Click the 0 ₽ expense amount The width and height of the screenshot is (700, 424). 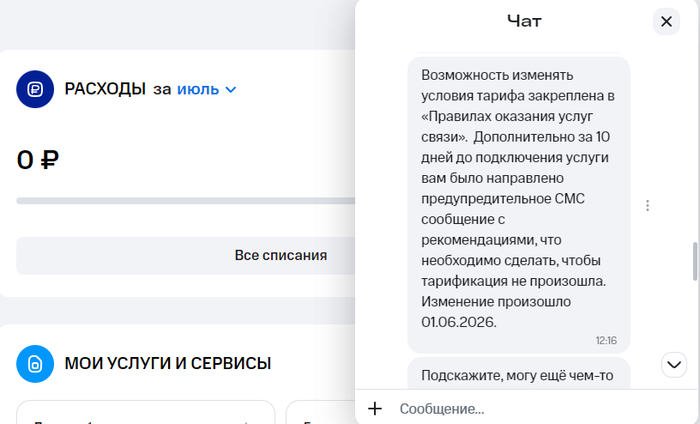pyautogui.click(x=38, y=160)
